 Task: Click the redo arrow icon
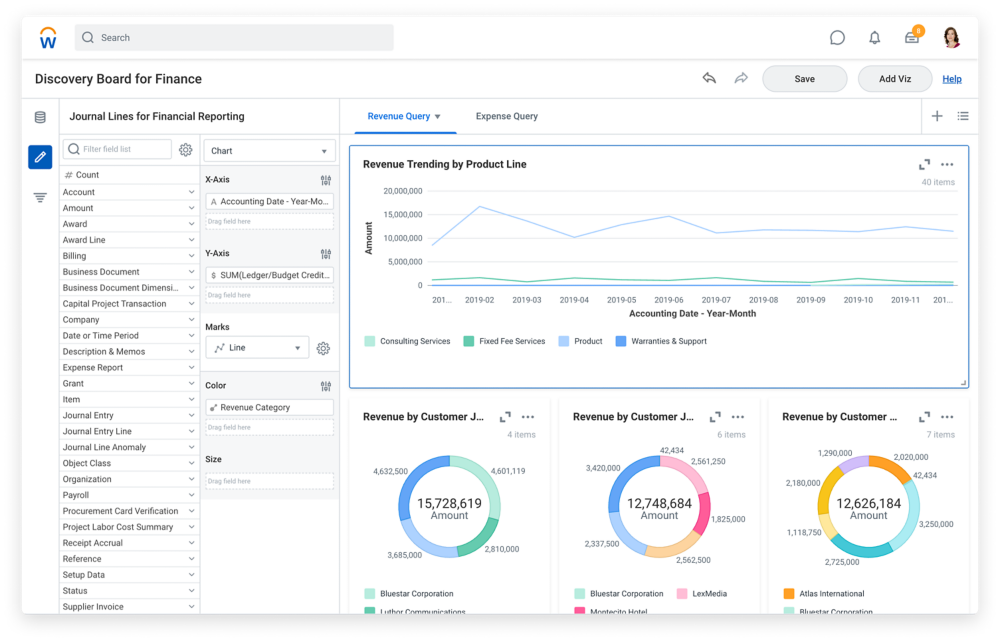(x=741, y=79)
